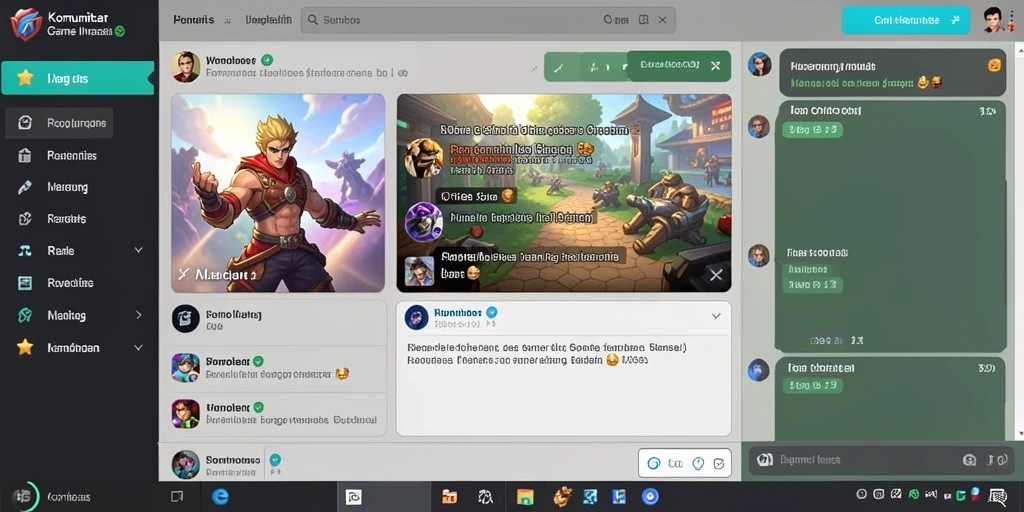Click the circular status icon at sidebar bottom
Viewport: 1024px width, 512px height.
pos(26,496)
